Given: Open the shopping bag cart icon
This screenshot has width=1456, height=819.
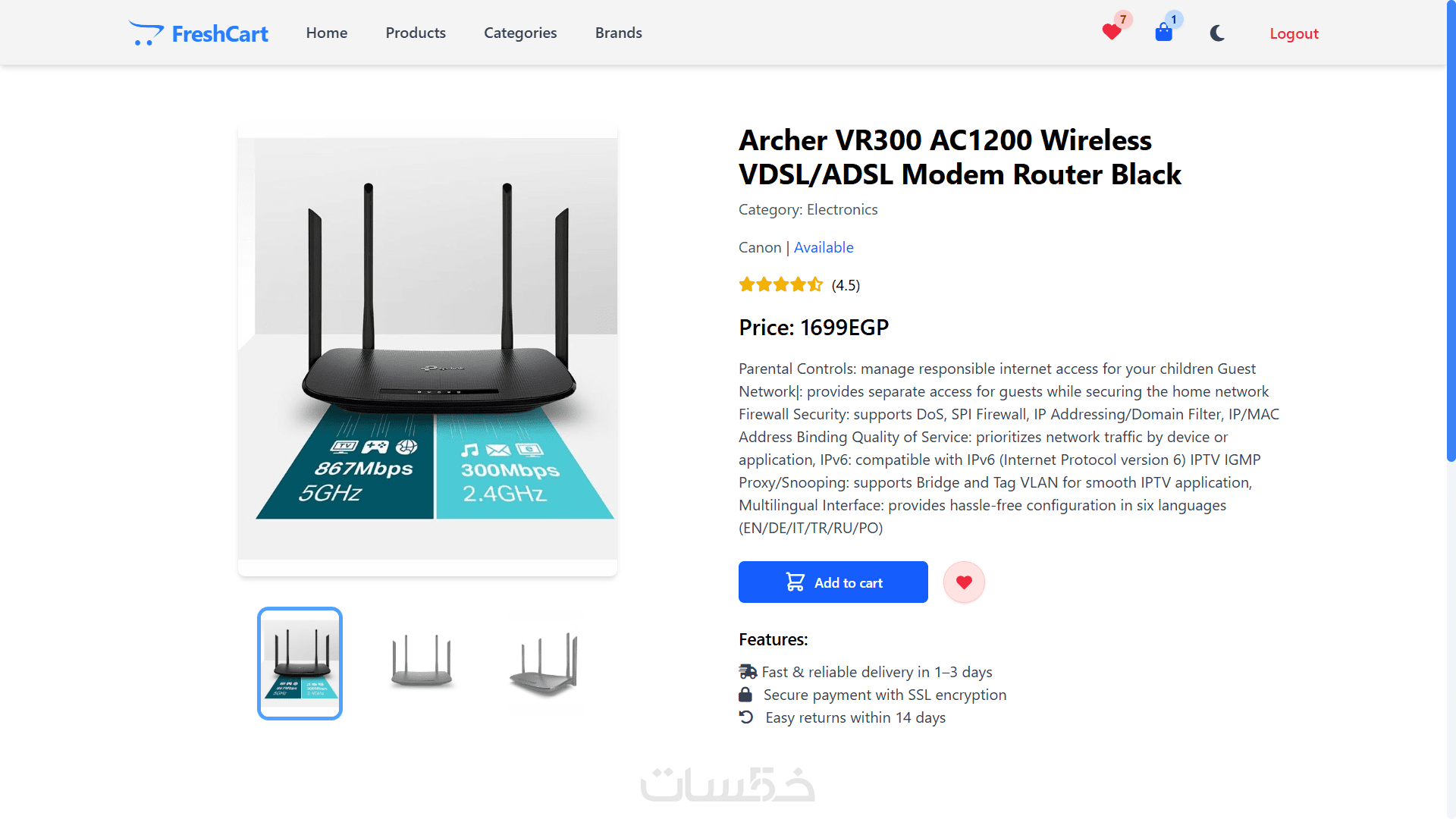Looking at the screenshot, I should tap(1163, 33).
